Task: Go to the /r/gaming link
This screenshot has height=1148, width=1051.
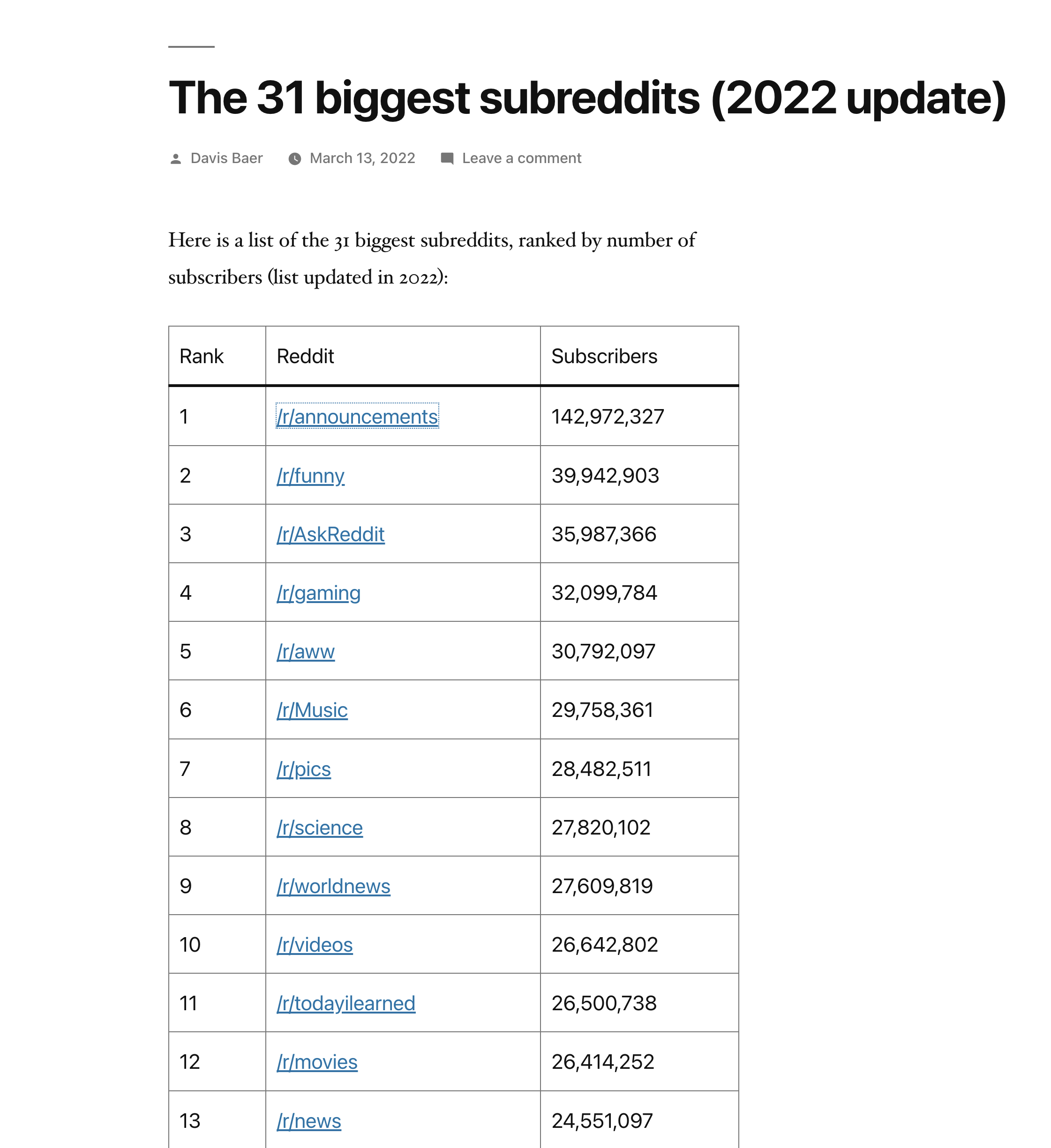Action: [x=318, y=593]
